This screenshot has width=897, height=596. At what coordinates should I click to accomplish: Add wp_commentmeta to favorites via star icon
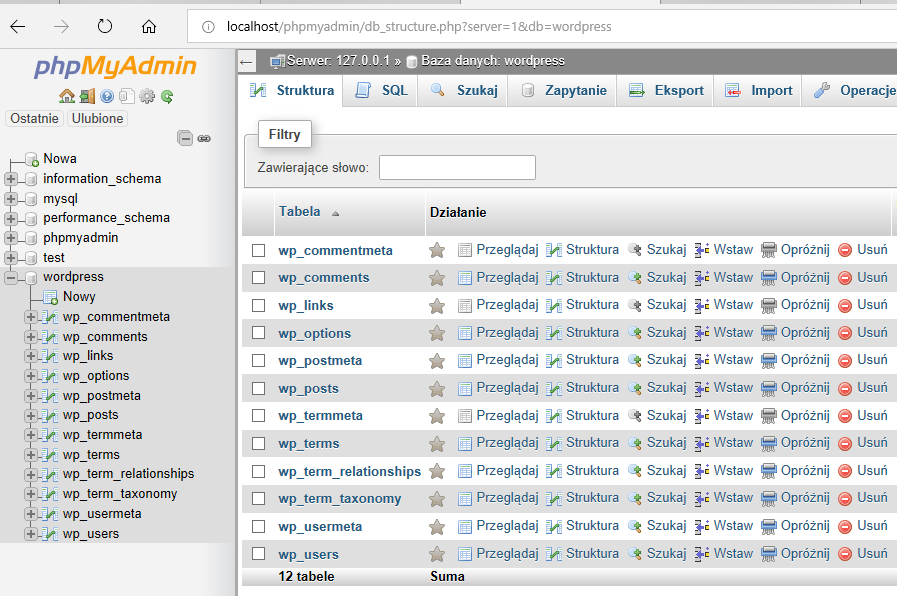pos(437,250)
